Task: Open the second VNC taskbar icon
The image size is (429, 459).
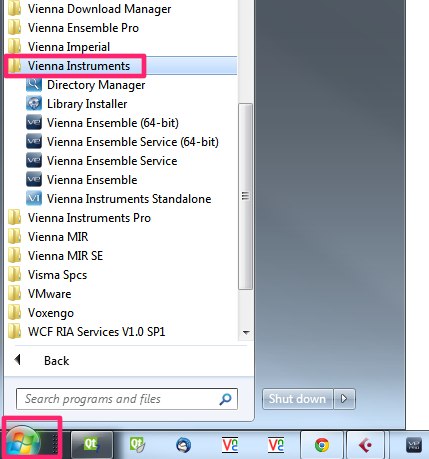Action: pyautogui.click(x=276, y=445)
